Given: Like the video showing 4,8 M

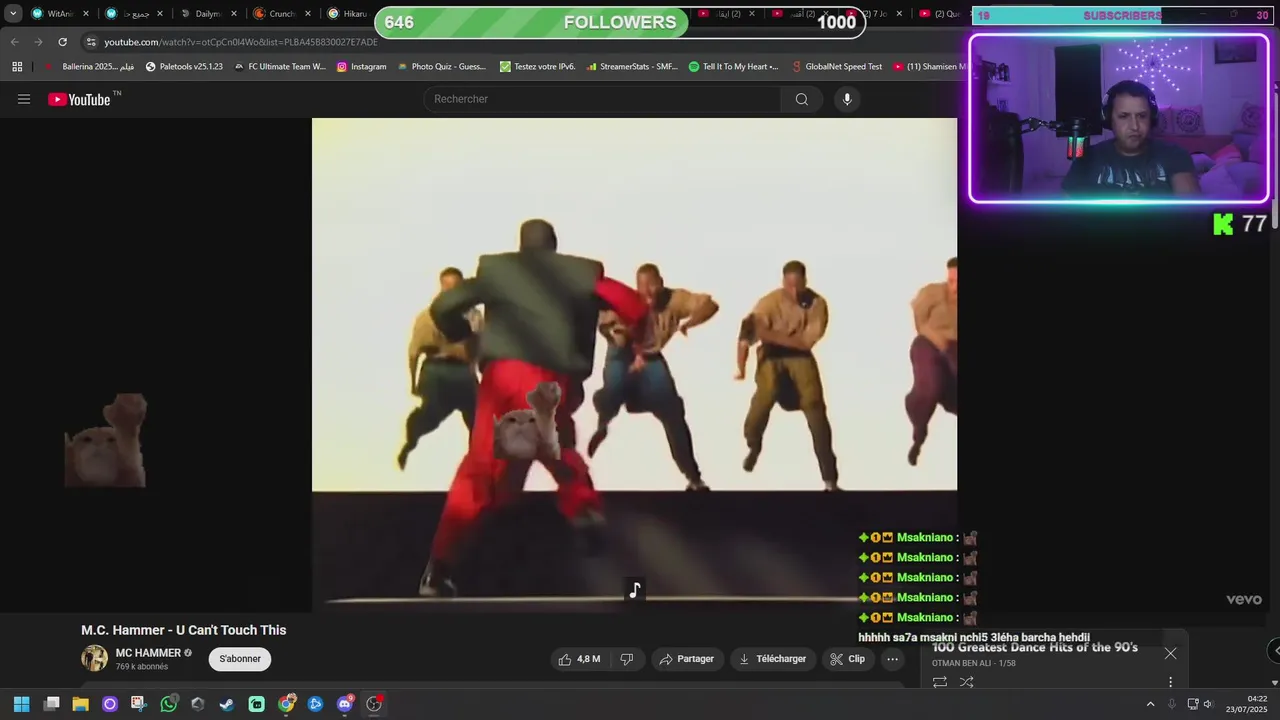Looking at the screenshot, I should coord(580,659).
